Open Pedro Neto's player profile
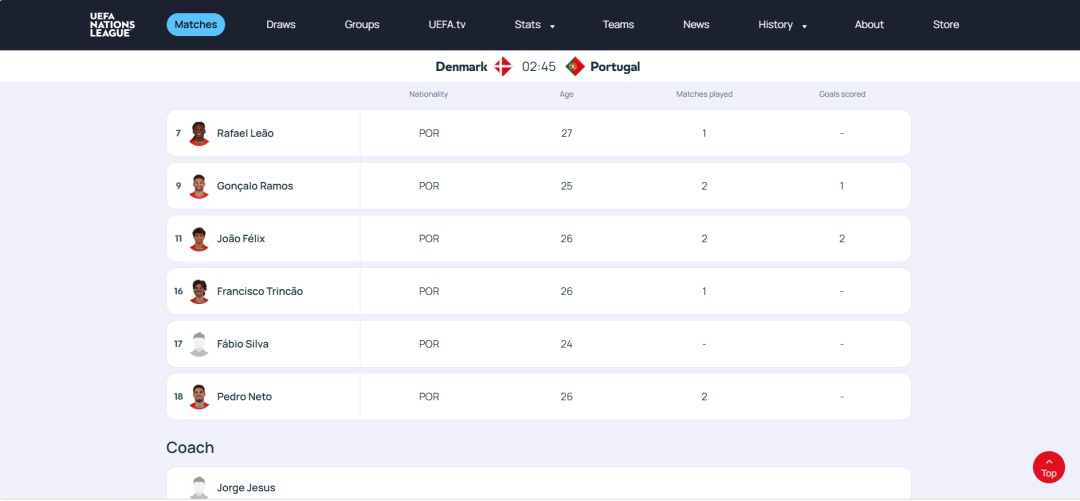Viewport: 1080px width, 501px height. [245, 397]
